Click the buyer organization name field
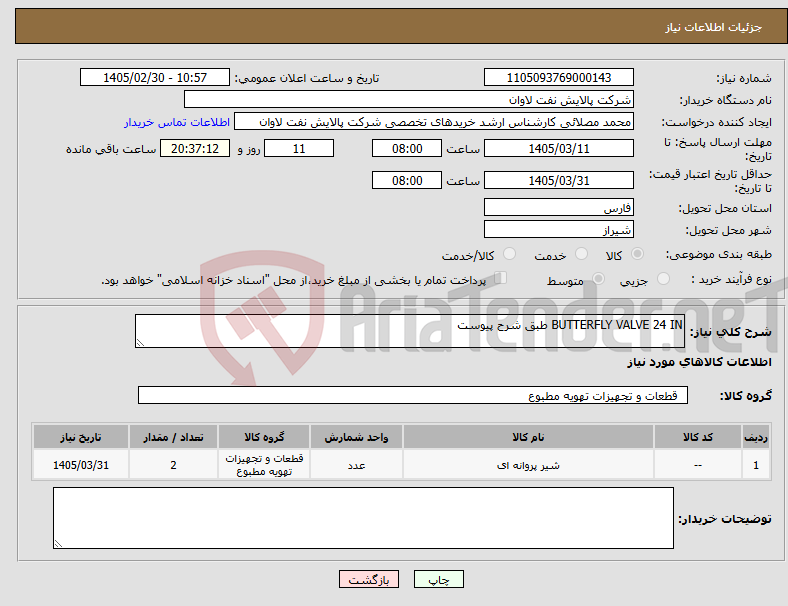788x606 pixels. (x=409, y=99)
